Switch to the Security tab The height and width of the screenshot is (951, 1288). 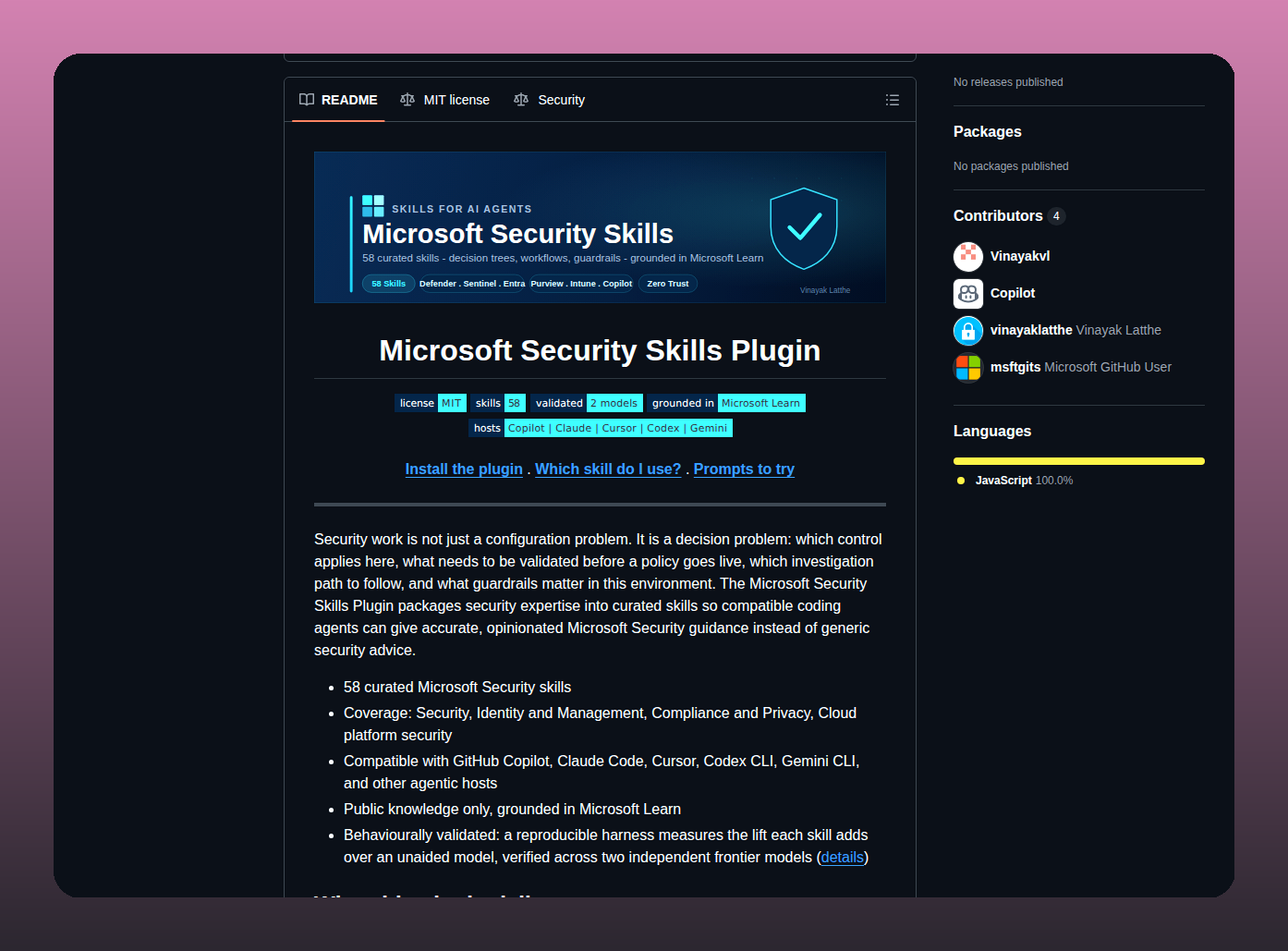(x=549, y=100)
